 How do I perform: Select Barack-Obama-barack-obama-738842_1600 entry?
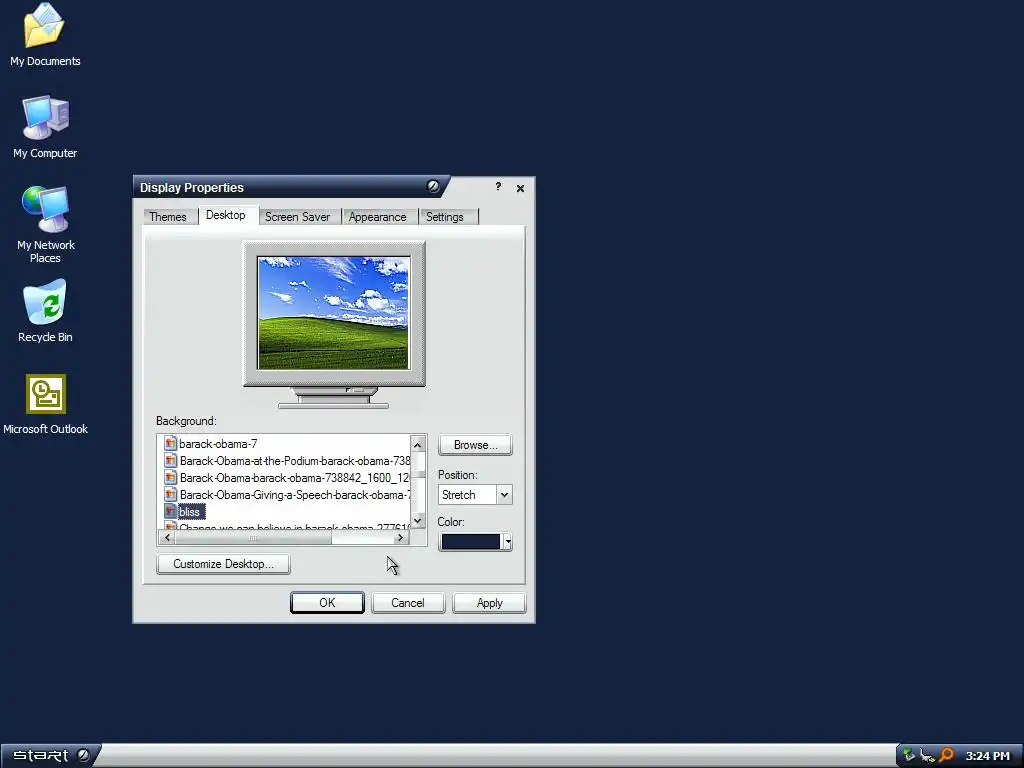pos(295,478)
